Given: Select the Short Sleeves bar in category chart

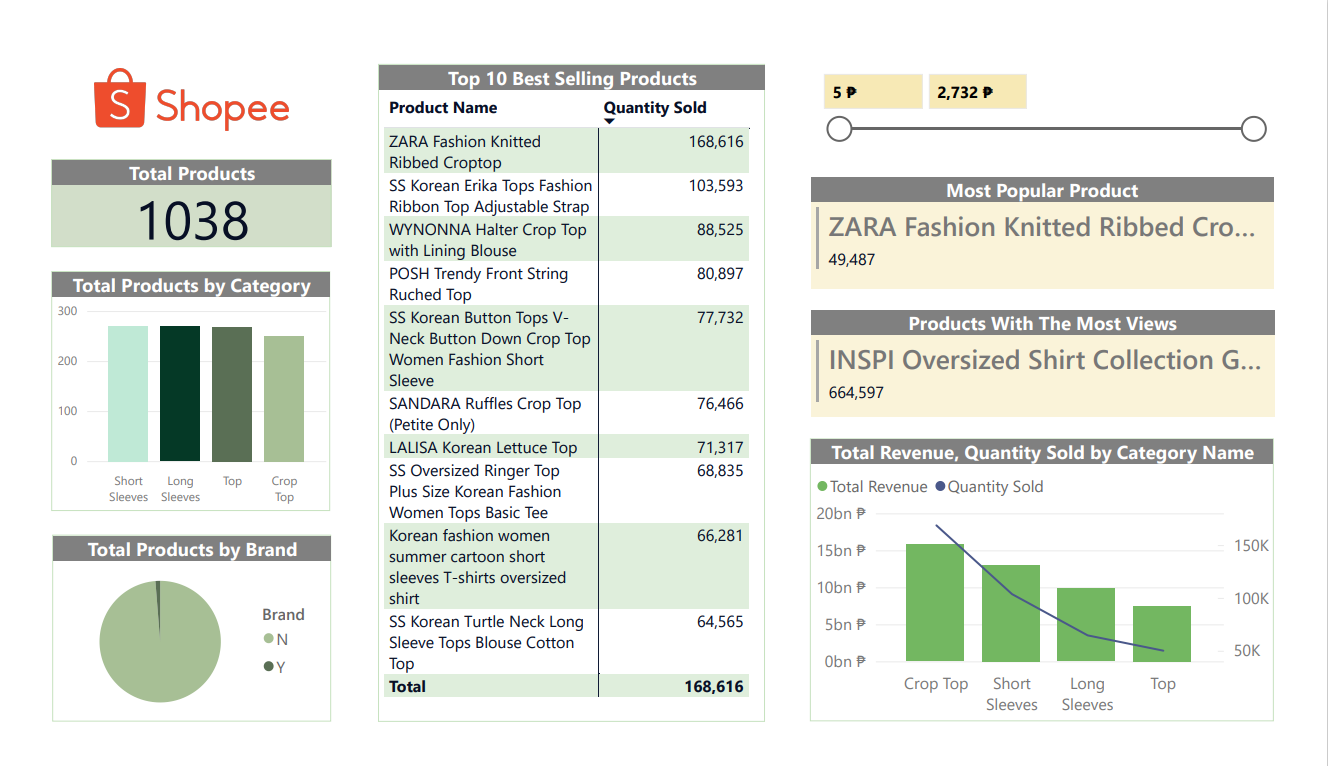Looking at the screenshot, I should (128, 394).
